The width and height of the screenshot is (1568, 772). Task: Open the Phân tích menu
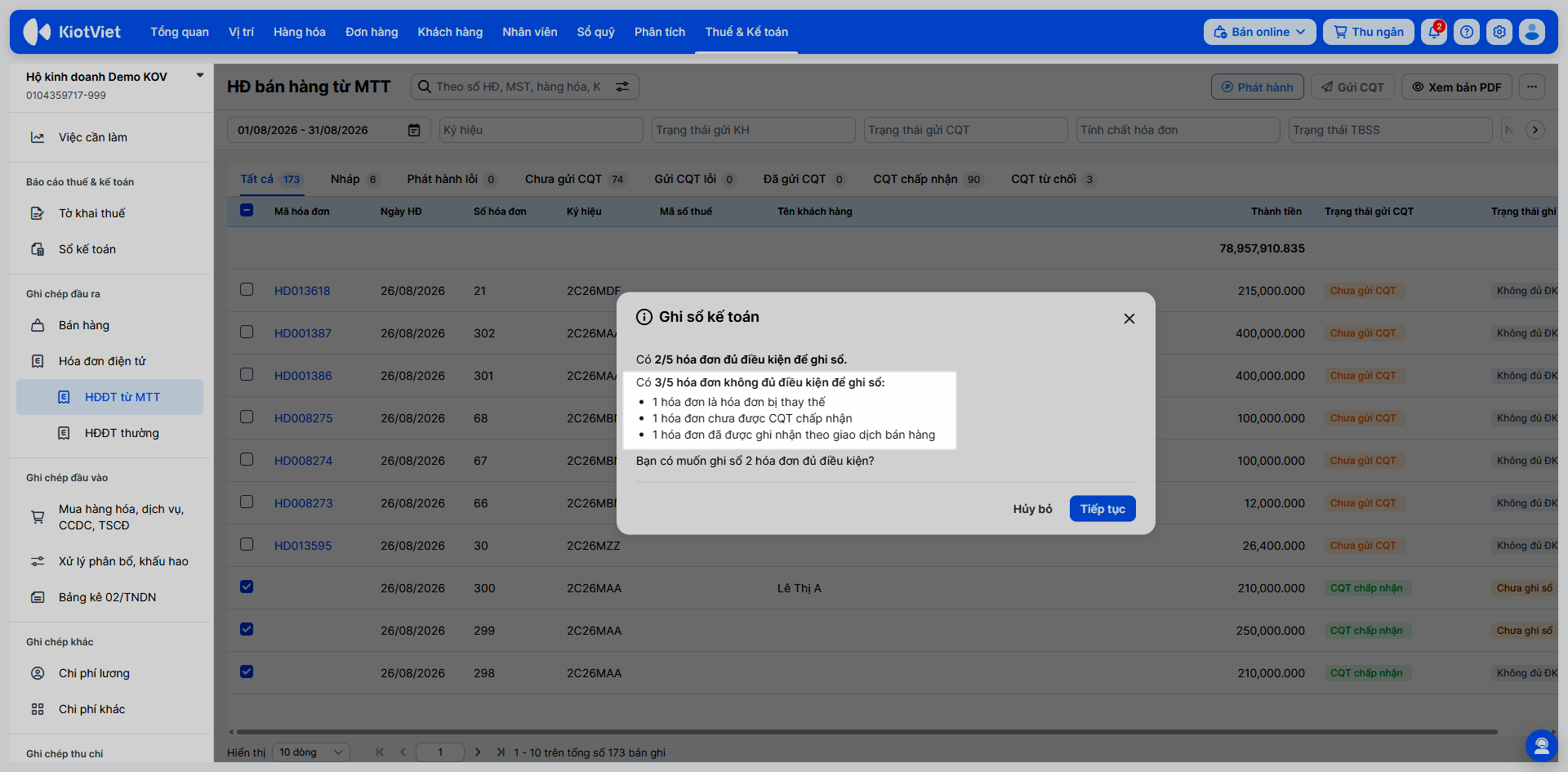coord(660,32)
